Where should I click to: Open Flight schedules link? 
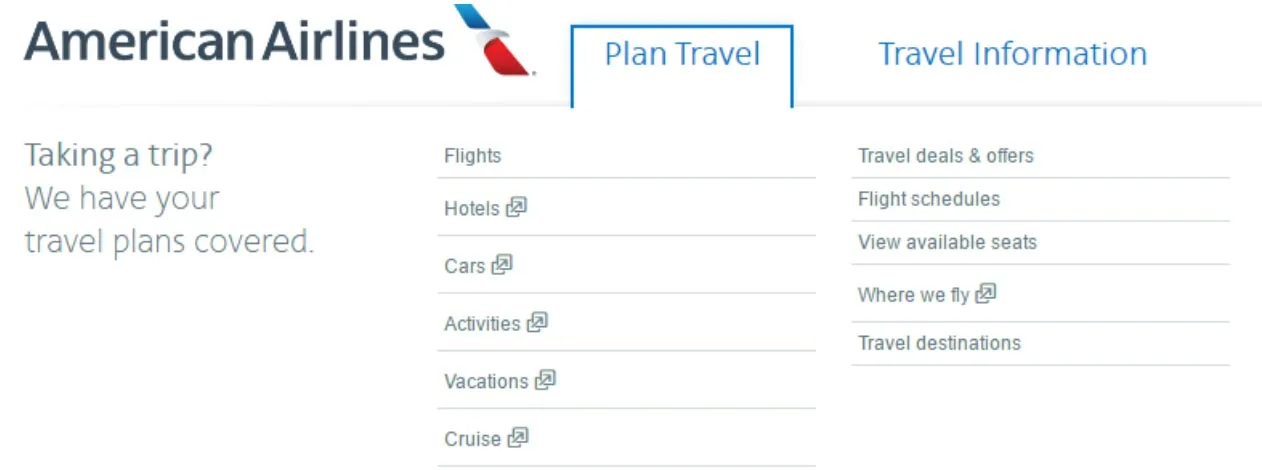coord(929,199)
